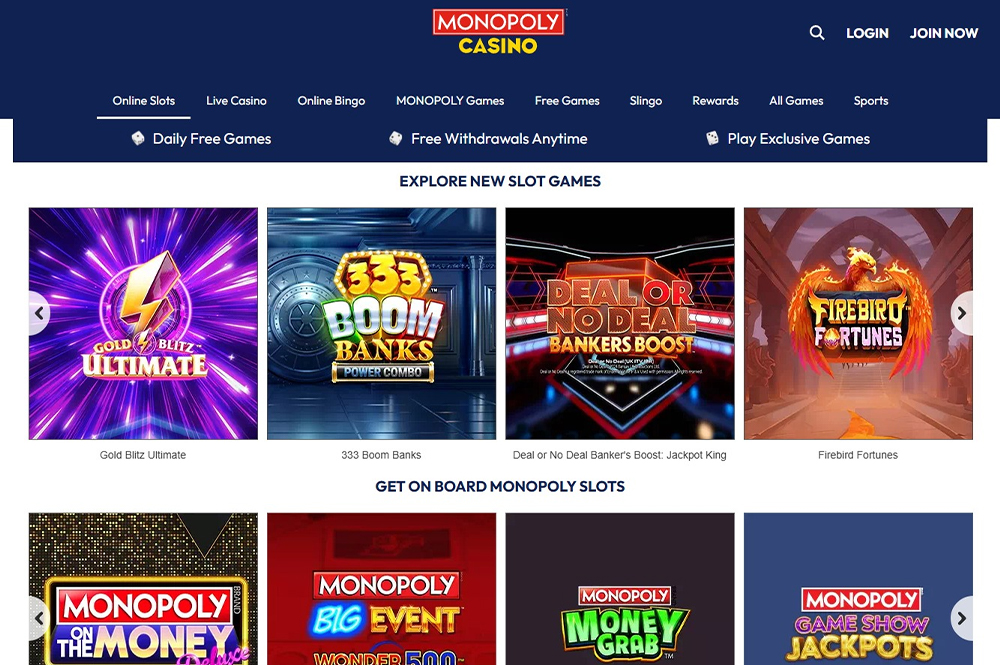Click the Monopoly Casino logo
Image resolution: width=1000 pixels, height=665 pixels.
pos(499,31)
